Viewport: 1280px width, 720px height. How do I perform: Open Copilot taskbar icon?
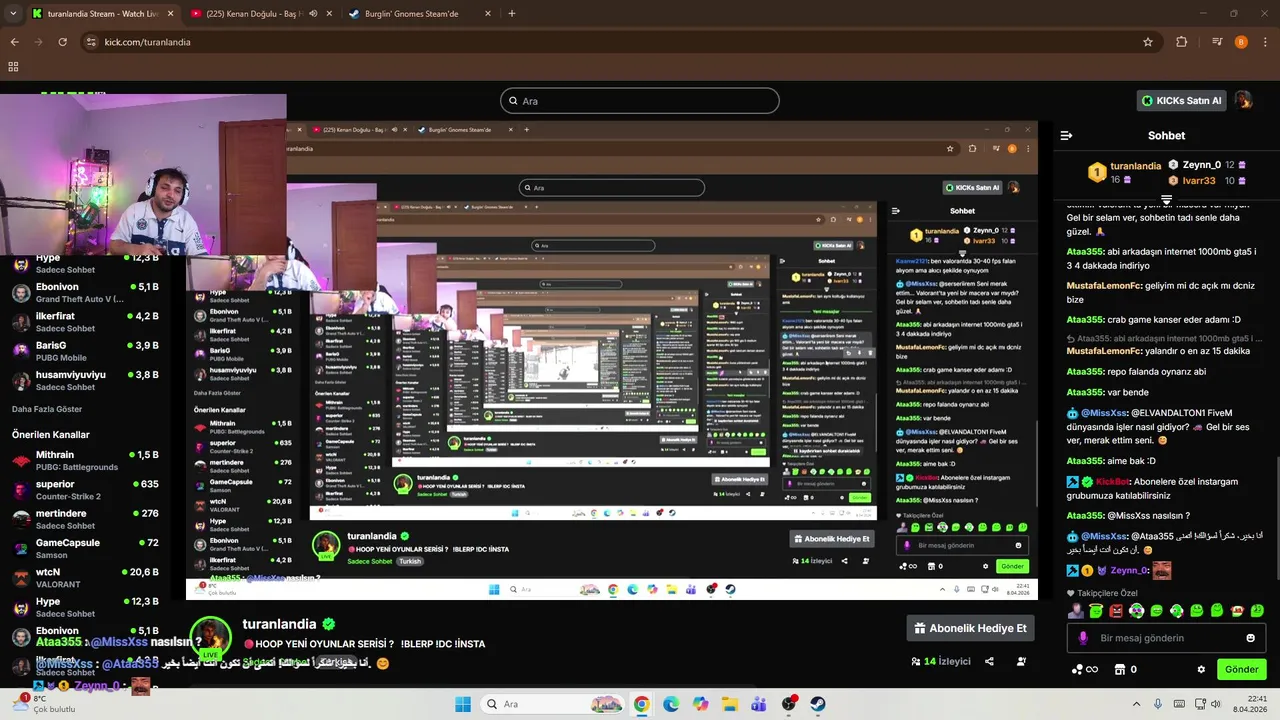pos(699,704)
